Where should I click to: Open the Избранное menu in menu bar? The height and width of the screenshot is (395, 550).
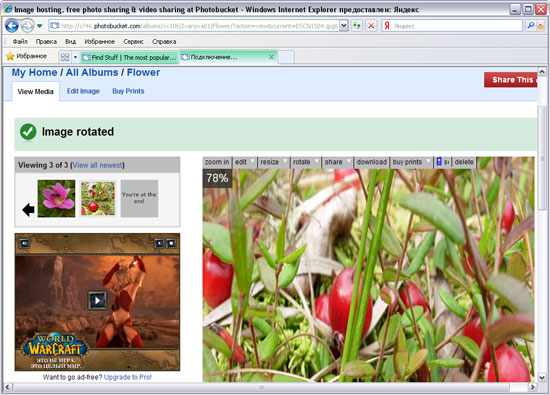click(100, 41)
